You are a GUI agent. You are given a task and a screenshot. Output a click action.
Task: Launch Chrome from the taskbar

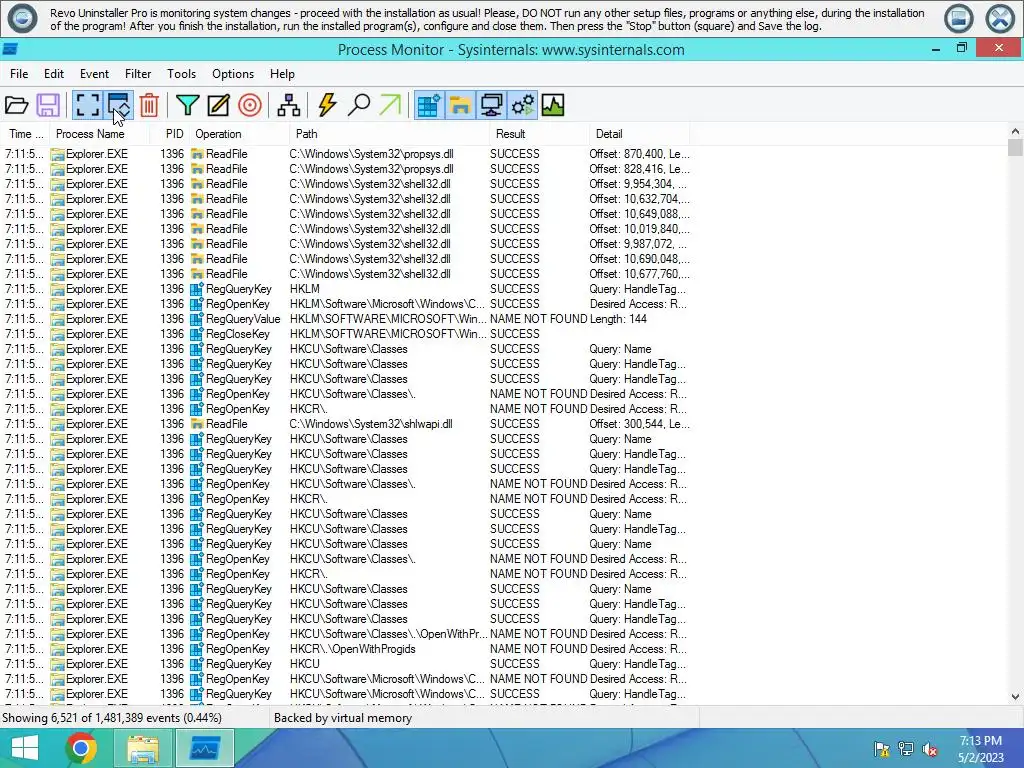(82, 748)
